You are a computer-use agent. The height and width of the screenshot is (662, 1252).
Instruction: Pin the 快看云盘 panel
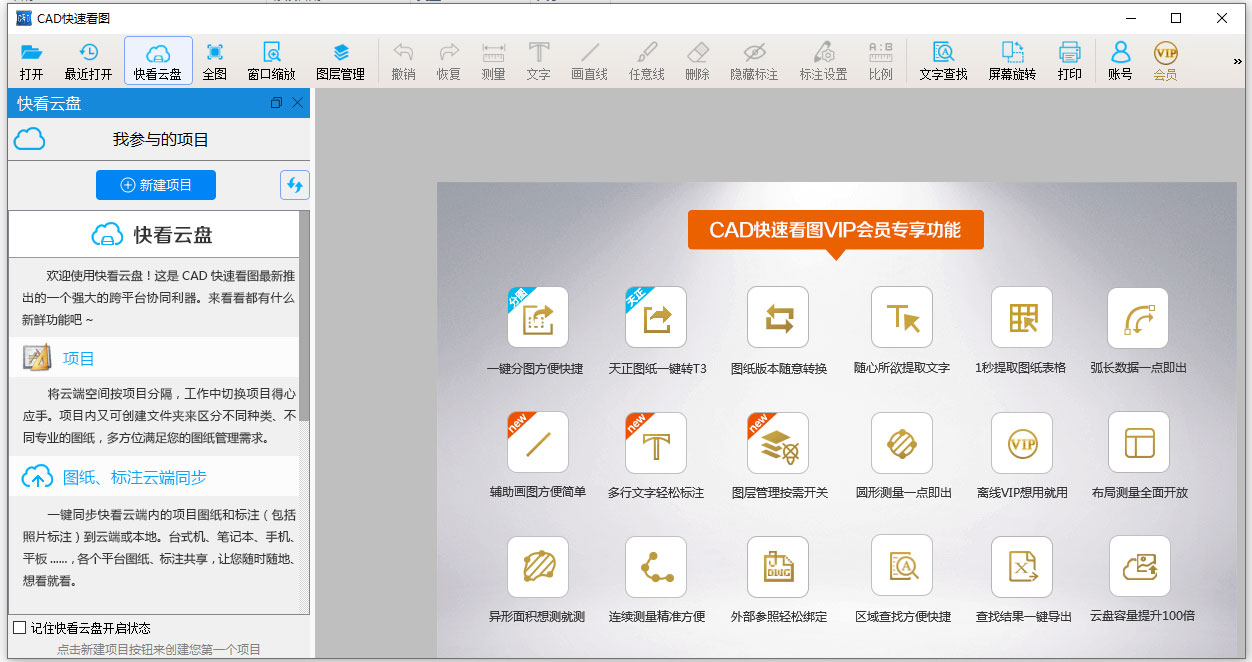[276, 103]
